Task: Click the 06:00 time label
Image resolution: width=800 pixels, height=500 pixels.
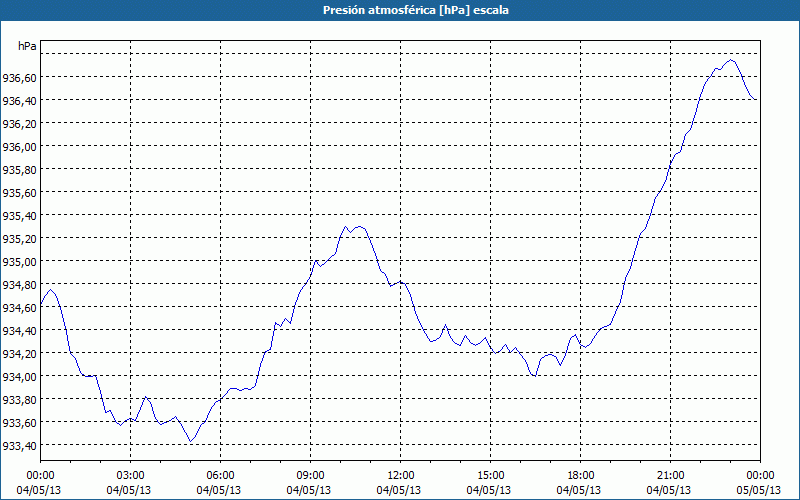Action: pos(220,476)
